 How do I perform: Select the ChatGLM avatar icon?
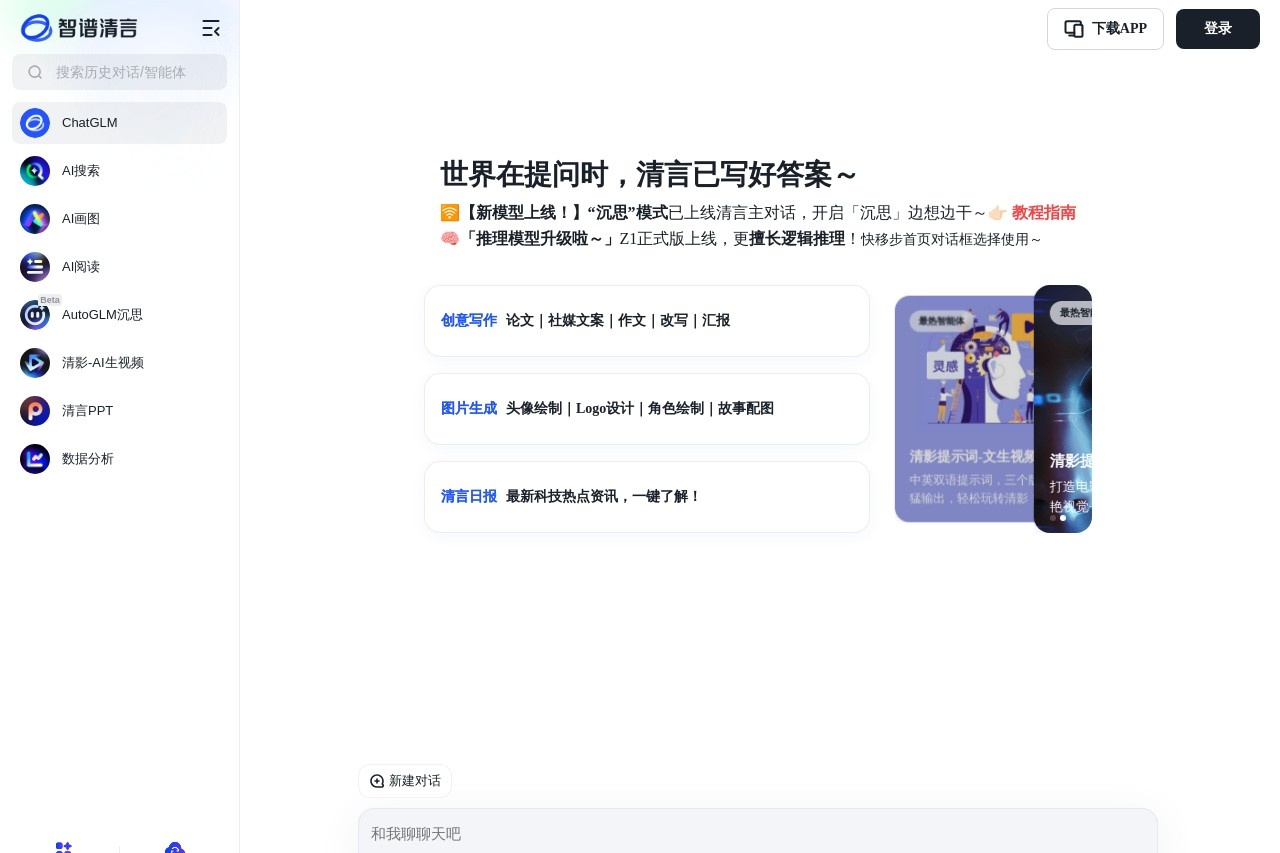tap(35, 123)
